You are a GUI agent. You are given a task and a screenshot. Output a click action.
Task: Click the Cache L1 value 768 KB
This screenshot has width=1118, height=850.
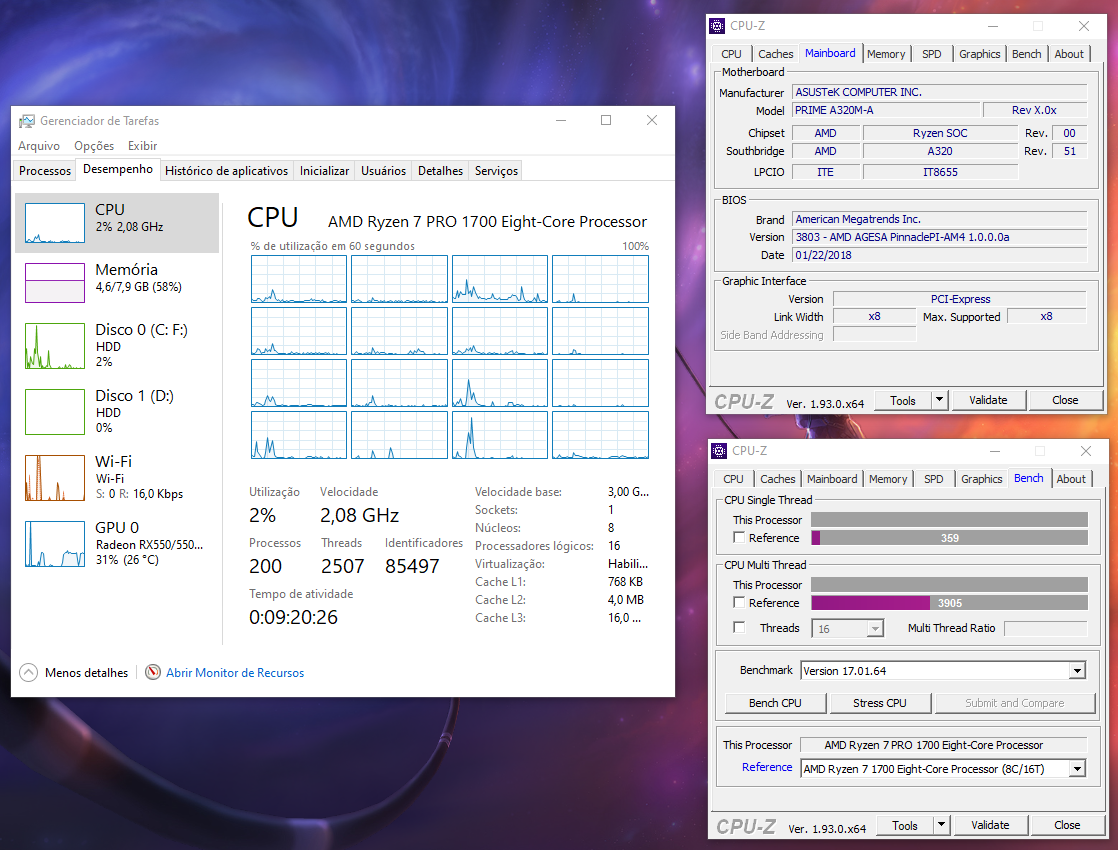click(x=625, y=582)
